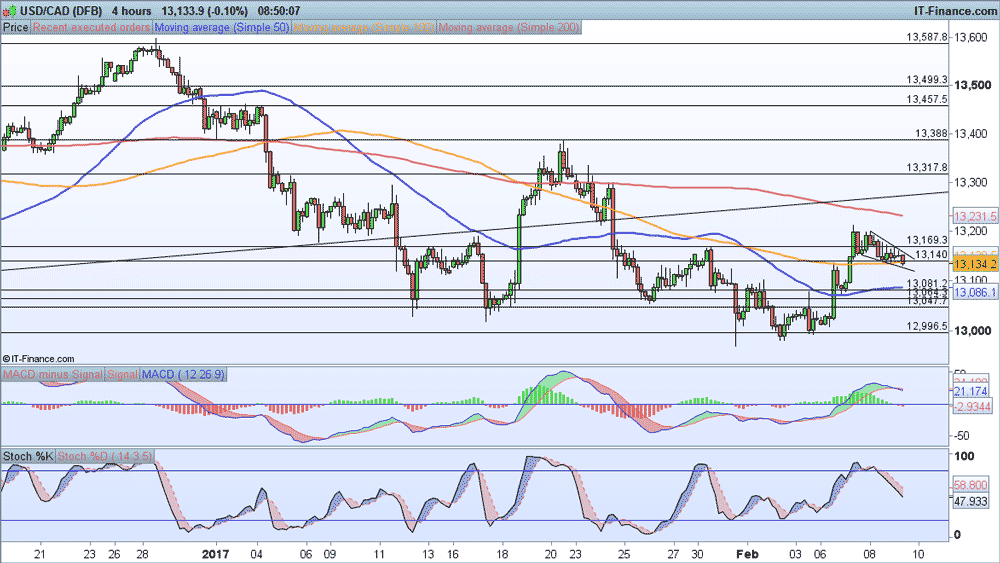Image resolution: width=1000 pixels, height=563 pixels.
Task: Click the 11 date marker on time axis
Action: (379, 554)
